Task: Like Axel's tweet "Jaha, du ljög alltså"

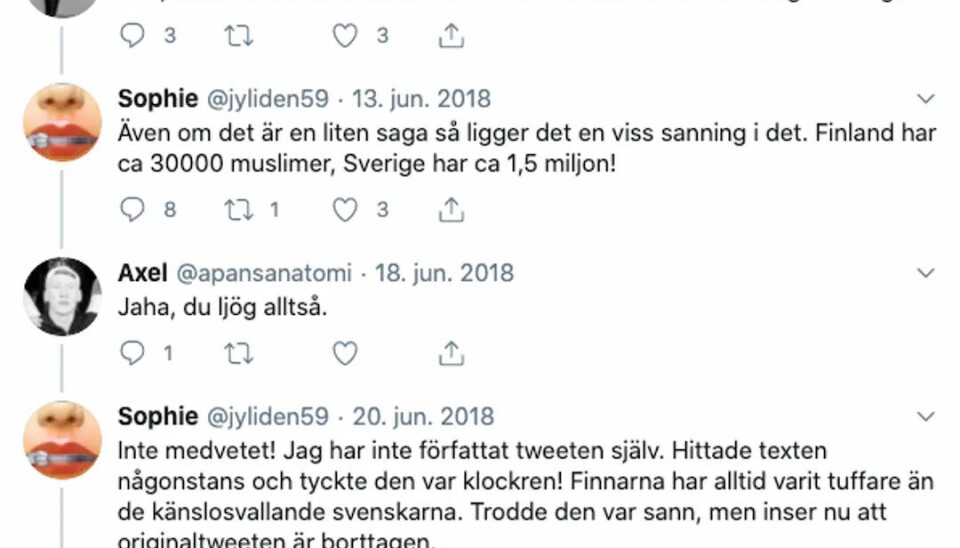Action: tap(345, 353)
